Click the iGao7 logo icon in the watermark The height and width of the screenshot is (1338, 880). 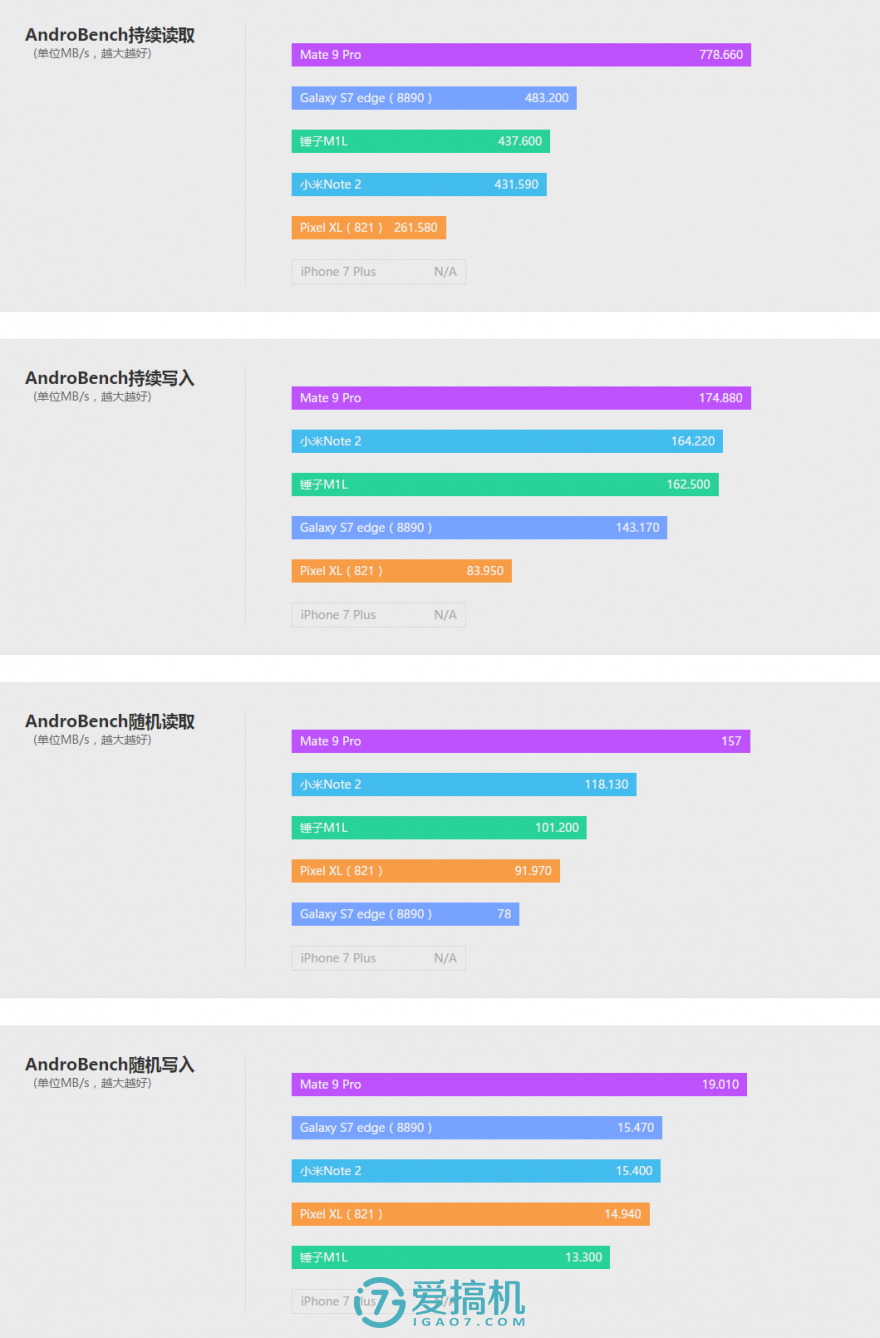pos(380,1301)
